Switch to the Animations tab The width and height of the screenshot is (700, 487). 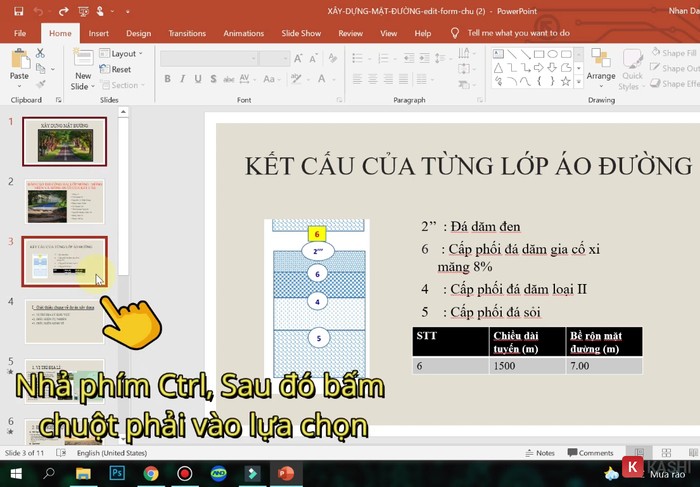244,33
